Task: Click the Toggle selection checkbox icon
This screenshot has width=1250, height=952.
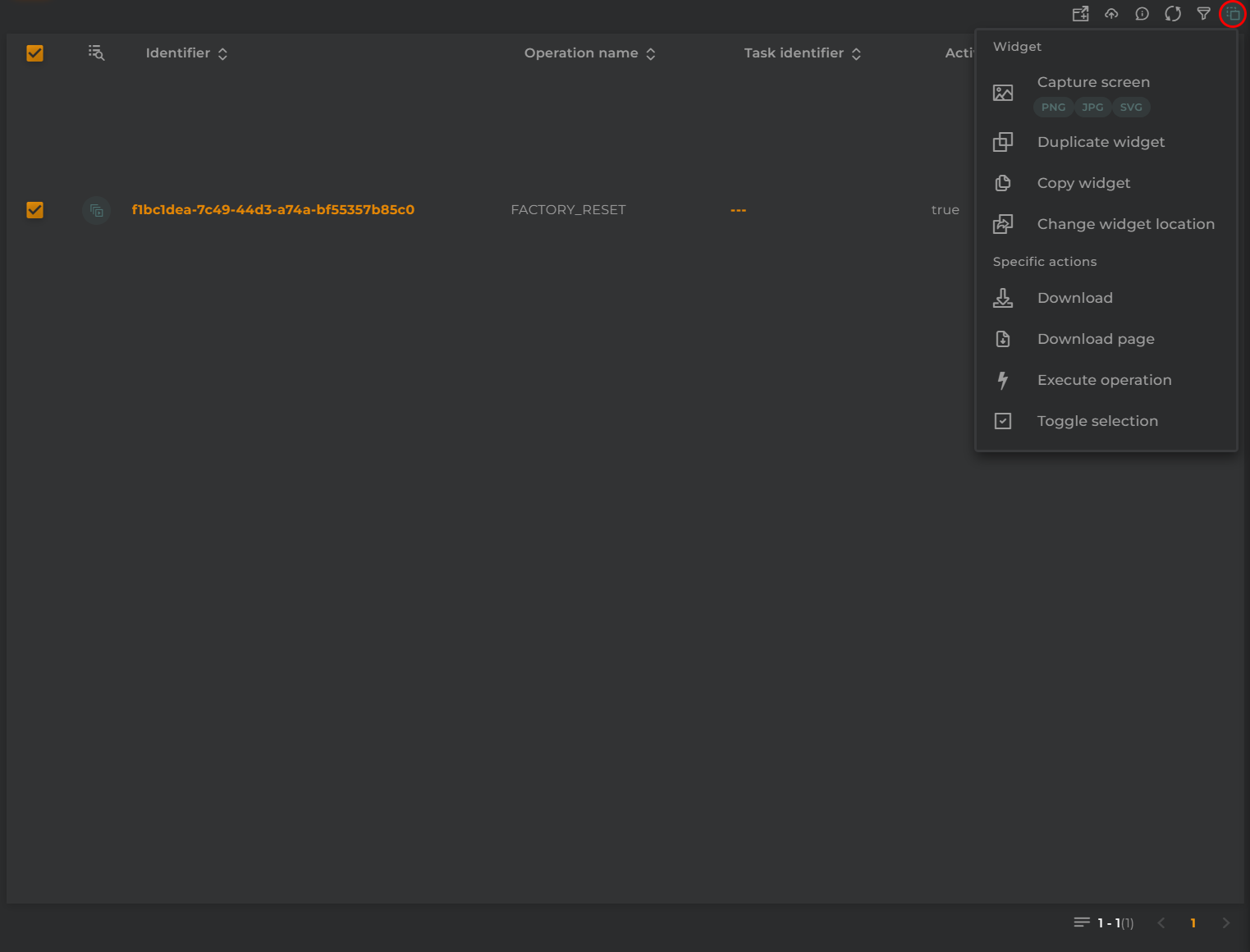Action: pyautogui.click(x=1003, y=421)
